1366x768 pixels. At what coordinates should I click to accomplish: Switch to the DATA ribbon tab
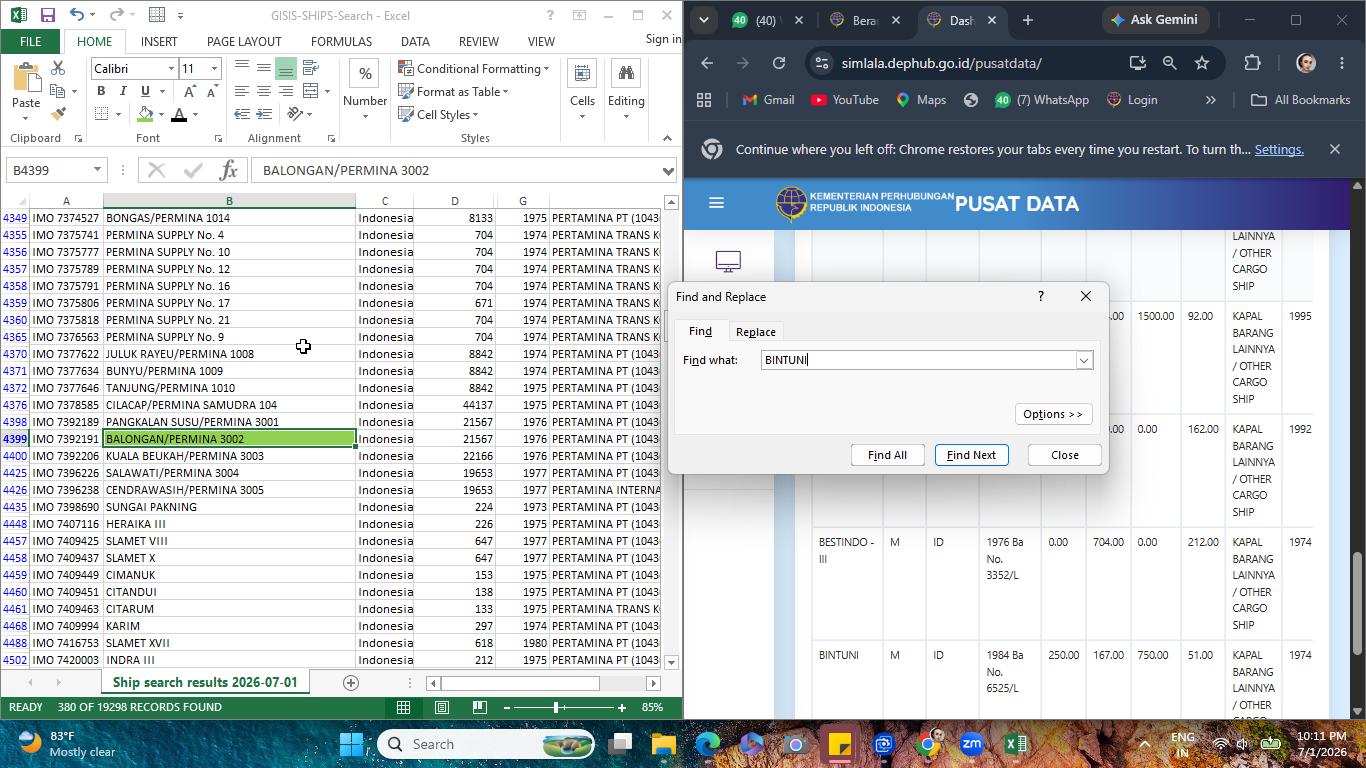415,41
